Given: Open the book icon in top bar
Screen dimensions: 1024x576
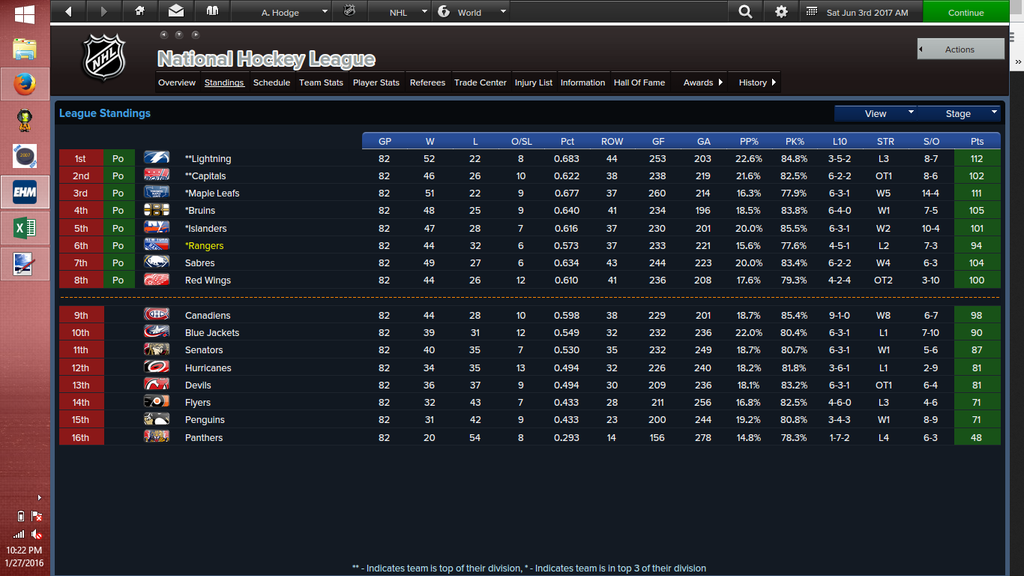Looking at the screenshot, I should pyautogui.click(x=212, y=11).
